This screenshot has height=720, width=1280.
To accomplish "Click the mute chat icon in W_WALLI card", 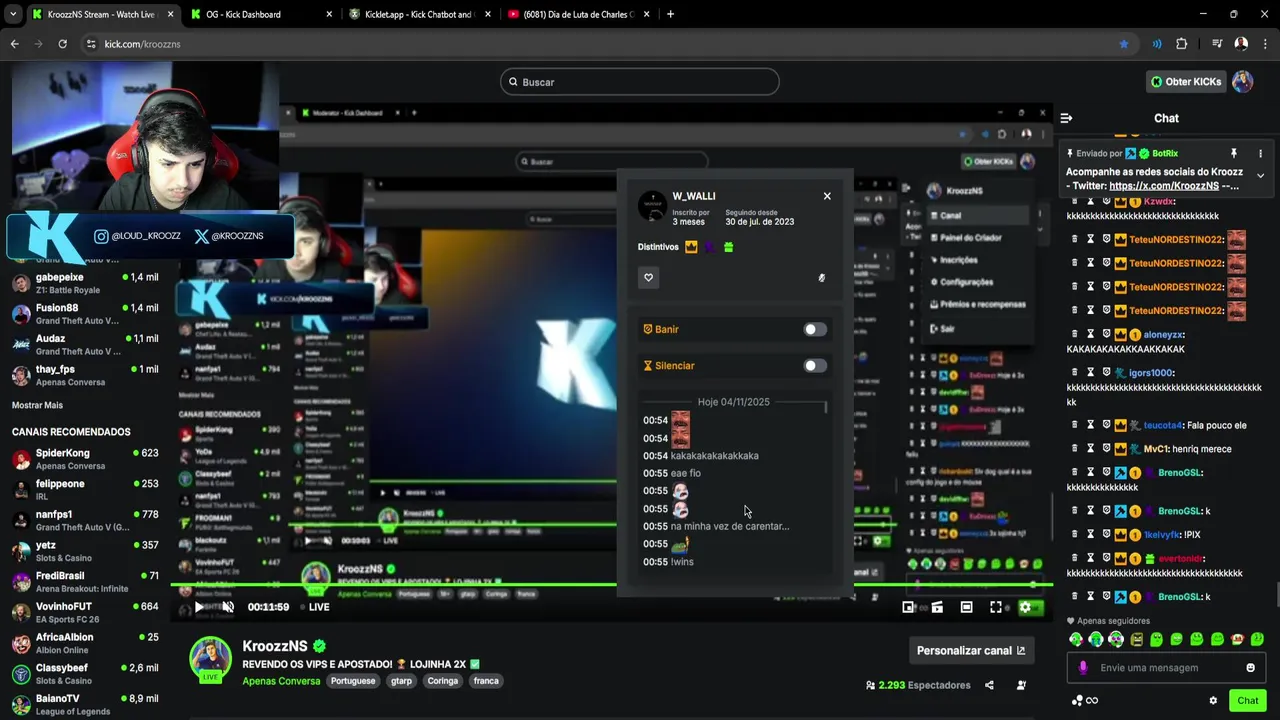I will (822, 278).
